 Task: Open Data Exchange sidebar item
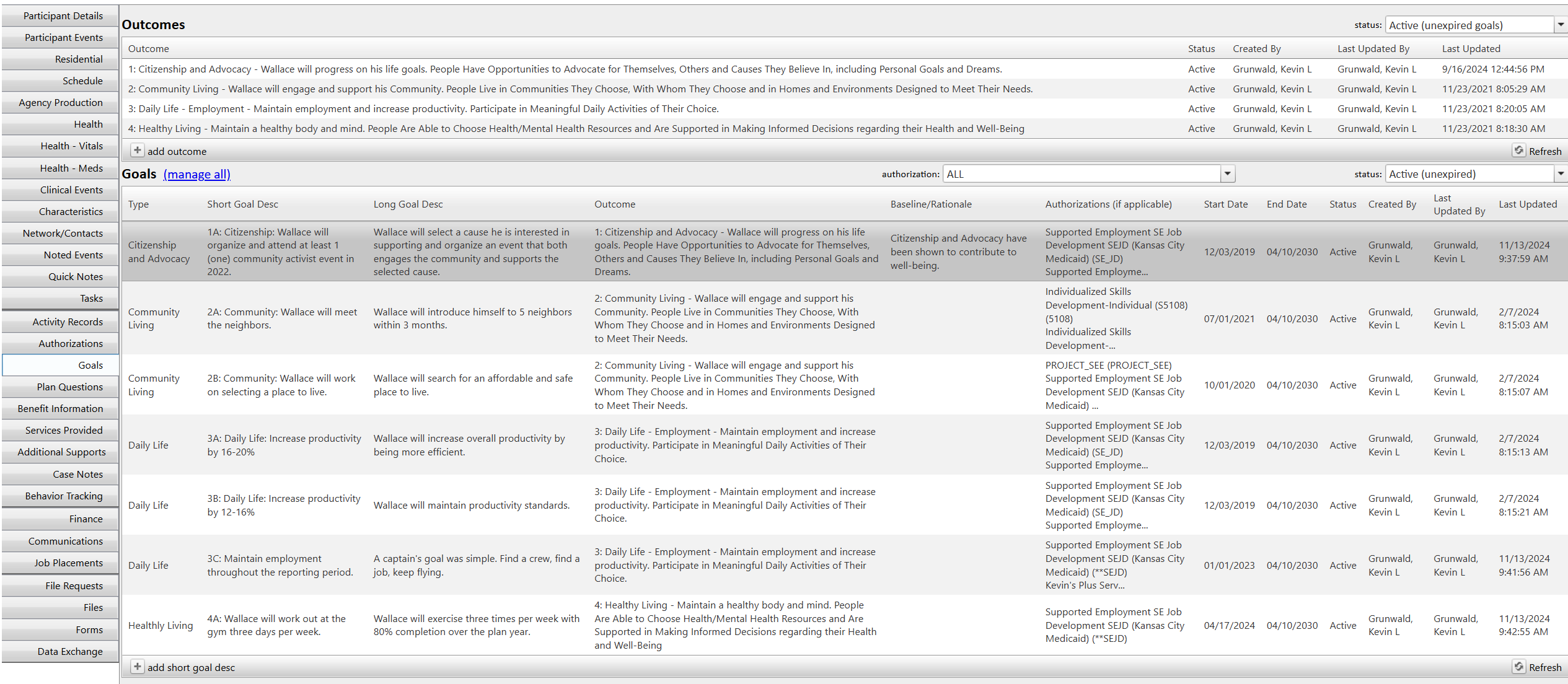coord(60,652)
